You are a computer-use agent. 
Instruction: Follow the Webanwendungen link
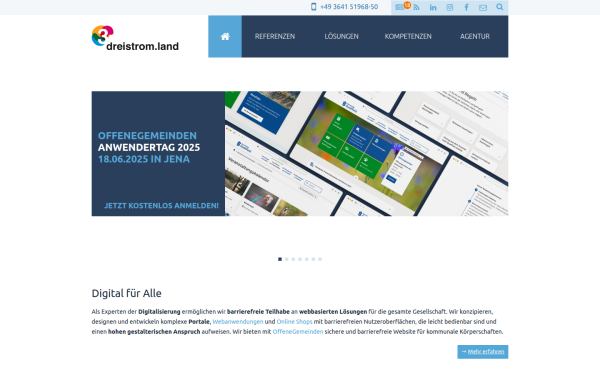[x=238, y=321]
